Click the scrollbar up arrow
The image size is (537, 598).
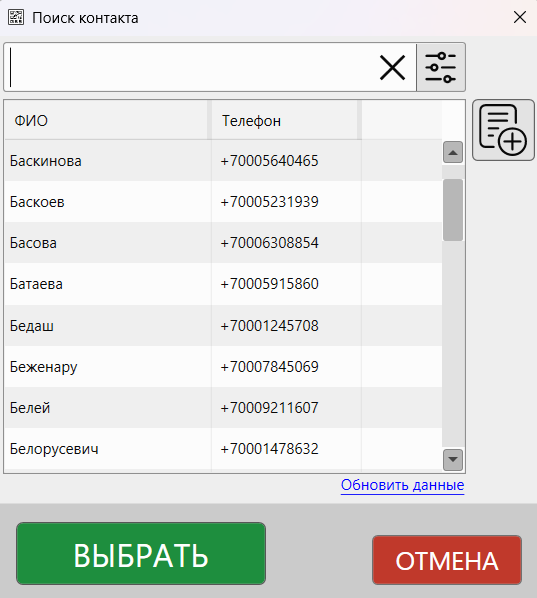[x=453, y=153]
